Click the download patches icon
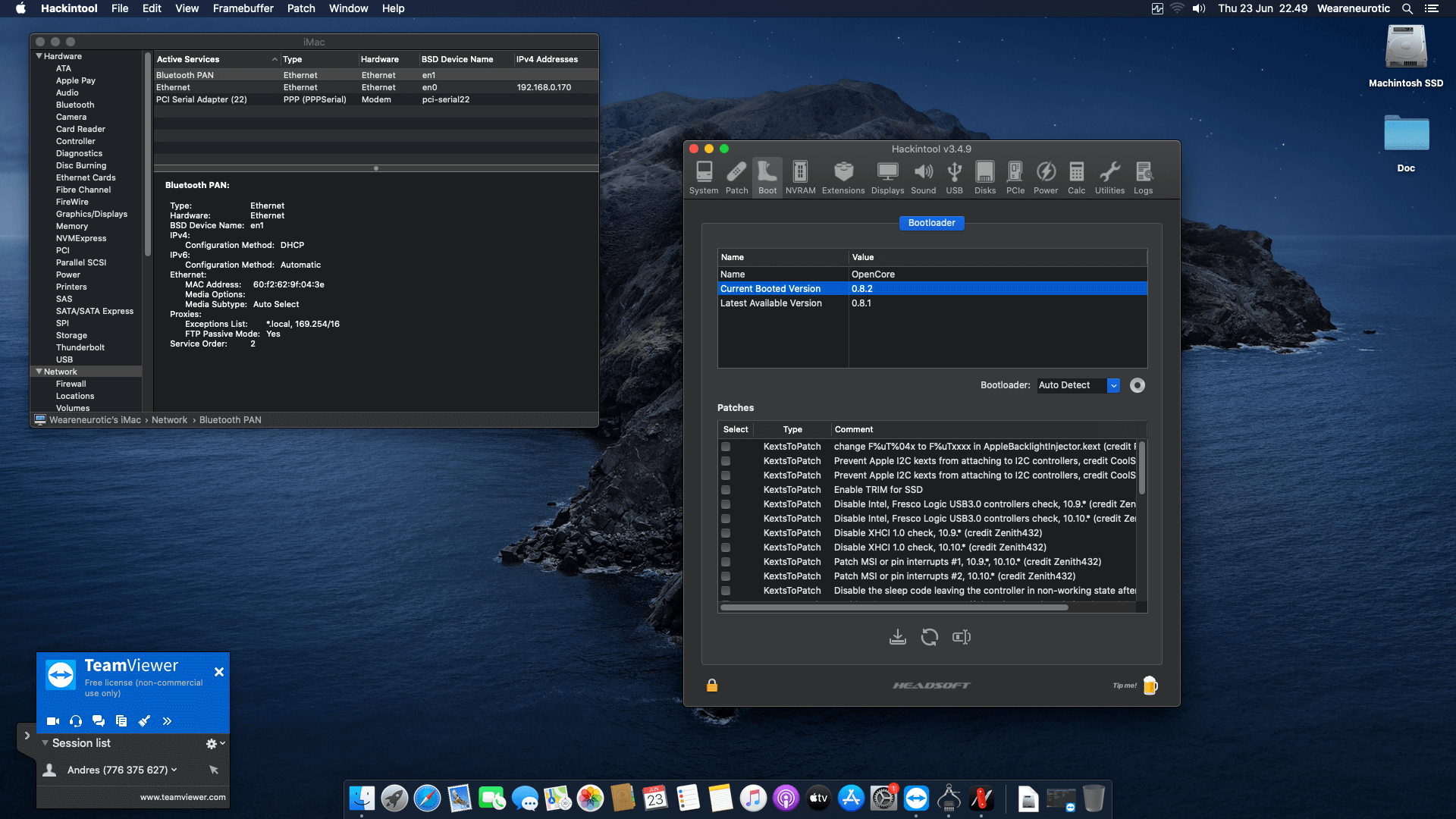Screen dimensions: 1456x819 898,637
